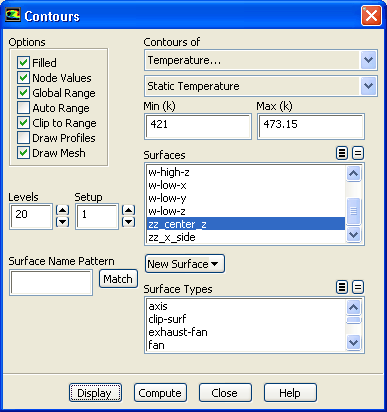387x412 pixels.
Task: Increase the Levels value with up arrow
Action: pos(62,210)
